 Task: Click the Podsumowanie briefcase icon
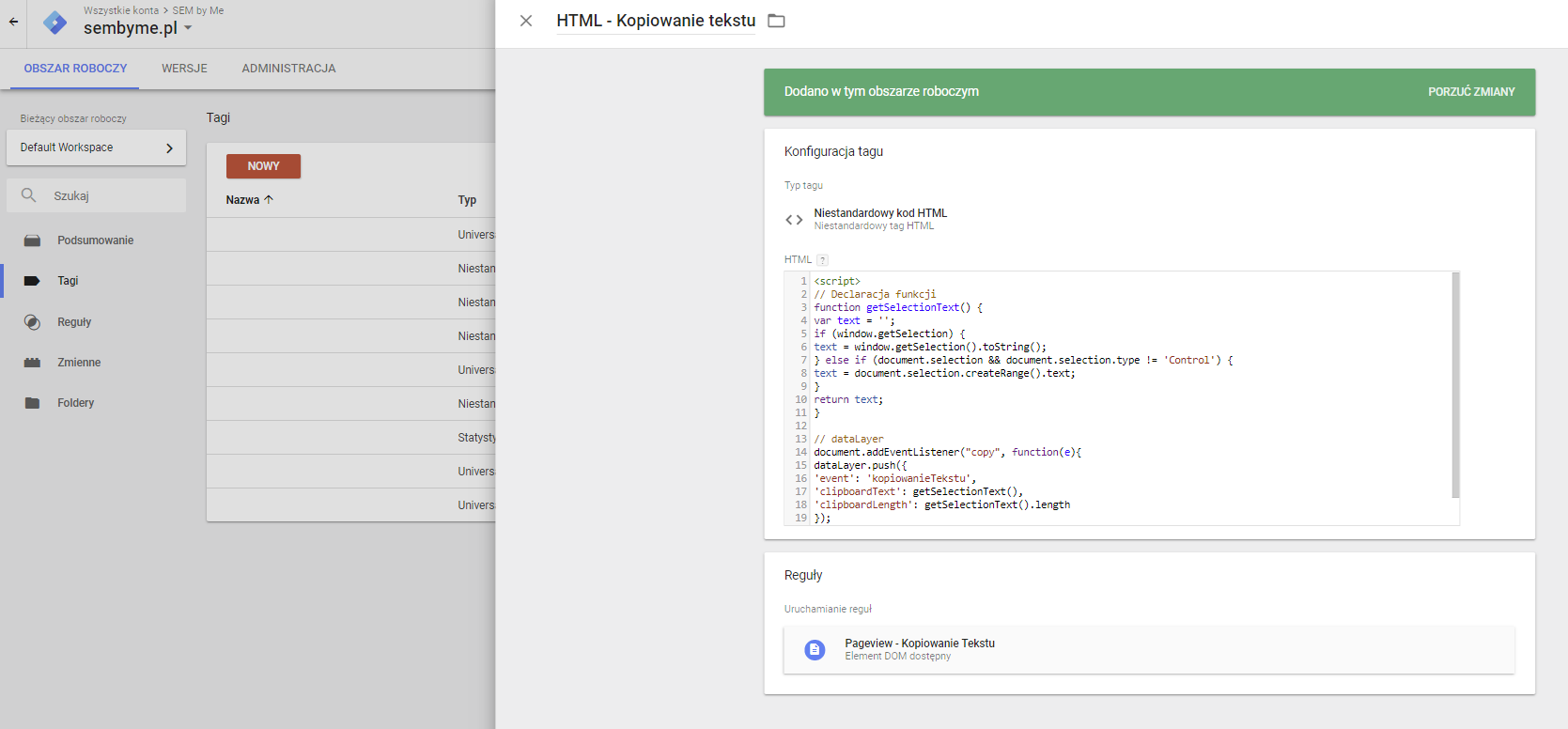coord(32,240)
